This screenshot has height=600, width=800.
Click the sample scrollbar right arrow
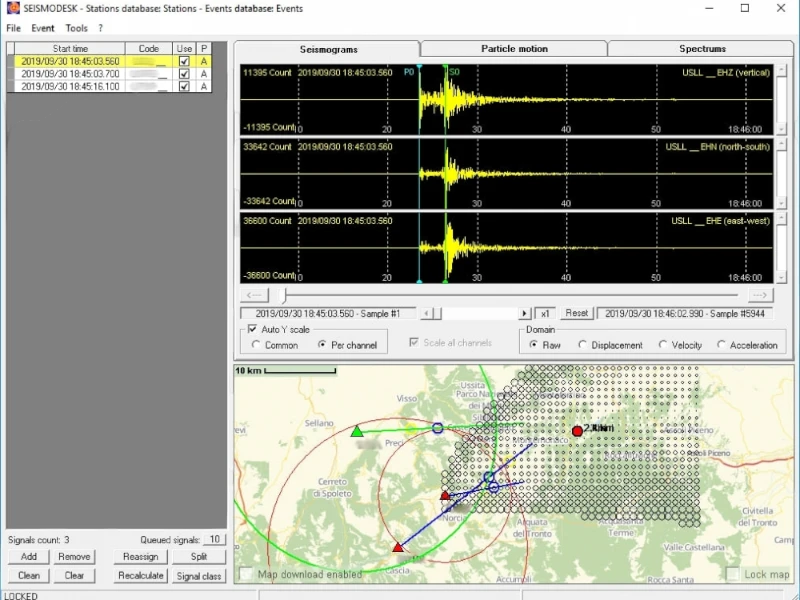click(x=525, y=313)
